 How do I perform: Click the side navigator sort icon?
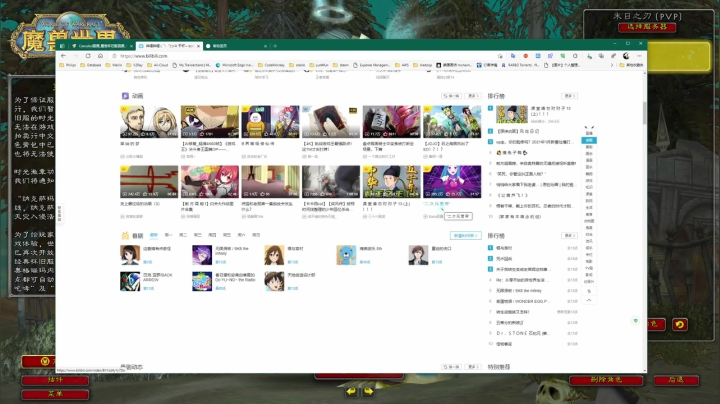click(x=589, y=291)
